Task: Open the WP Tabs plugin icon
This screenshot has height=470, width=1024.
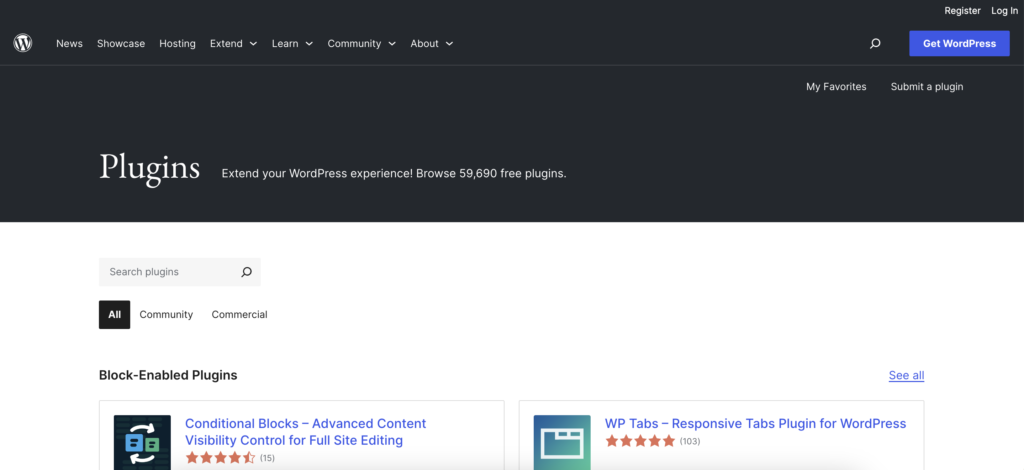Action: [x=562, y=443]
